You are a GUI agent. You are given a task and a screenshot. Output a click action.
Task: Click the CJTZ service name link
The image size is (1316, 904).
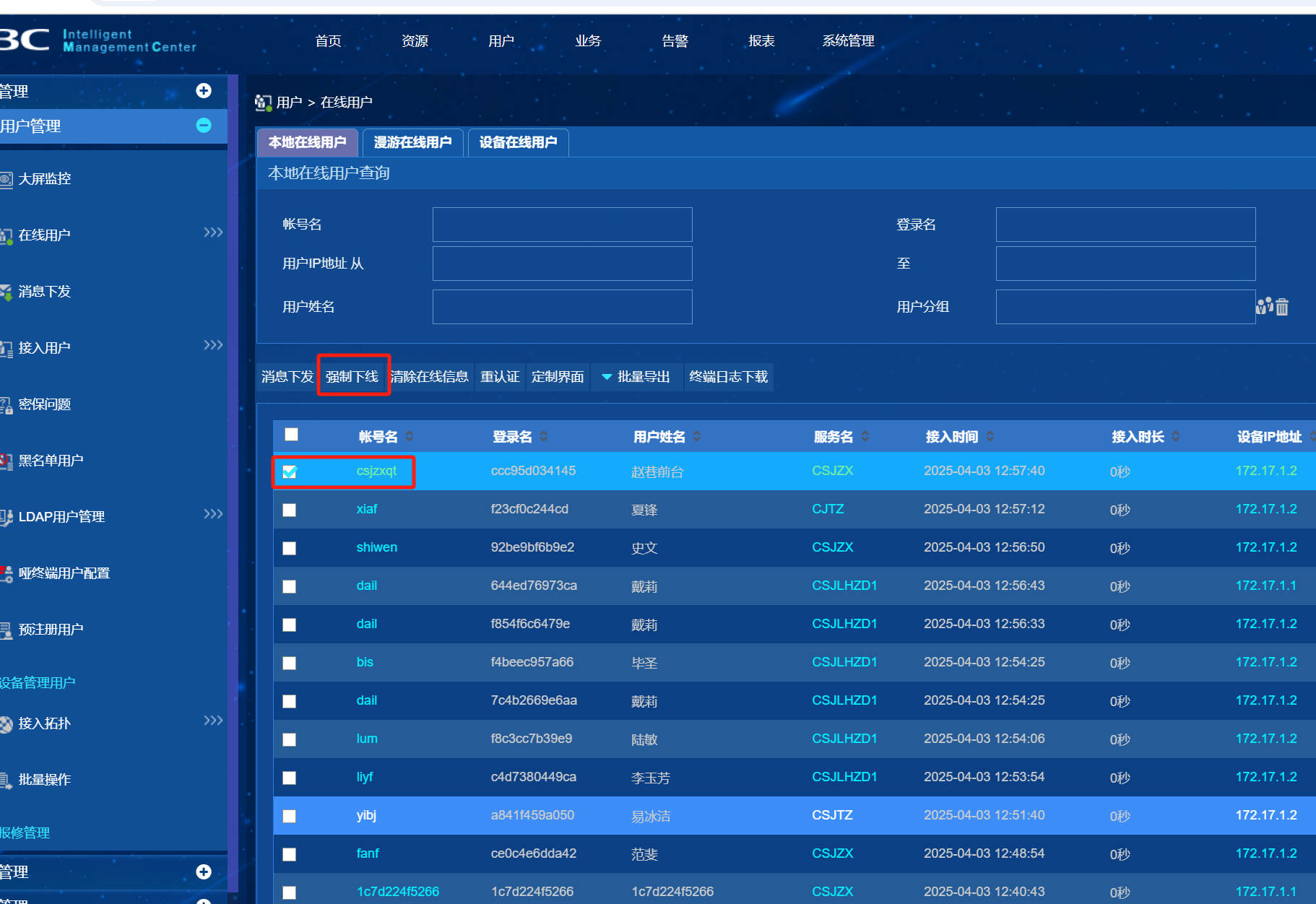tap(828, 509)
